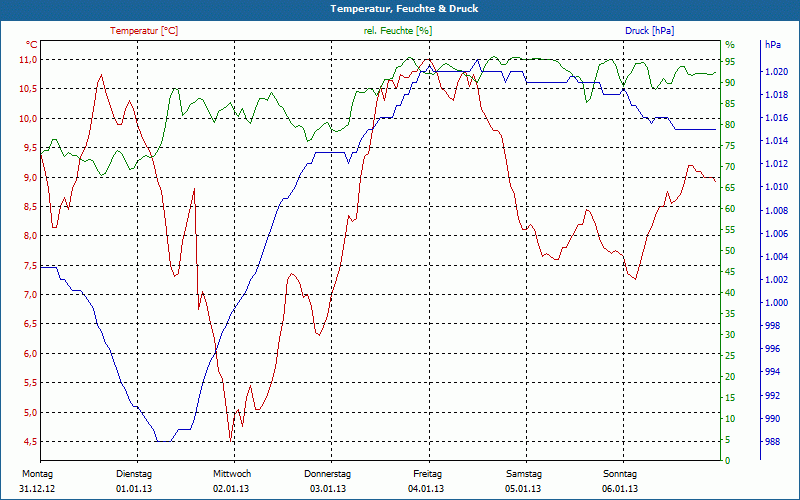Click the 'Donnerstag' day label
The width and height of the screenshot is (800, 500).
(328, 474)
